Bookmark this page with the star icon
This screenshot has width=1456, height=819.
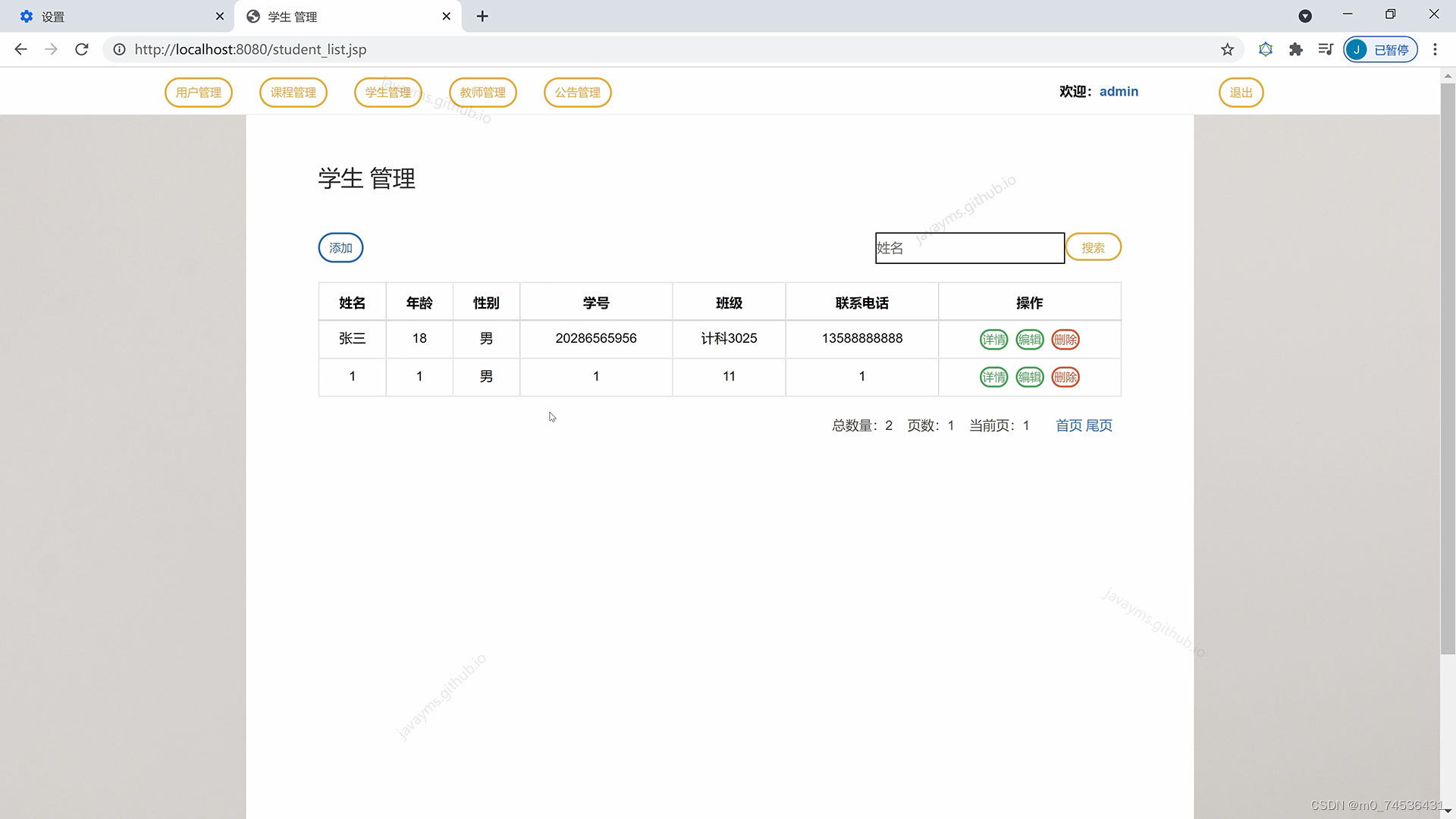click(x=1227, y=49)
